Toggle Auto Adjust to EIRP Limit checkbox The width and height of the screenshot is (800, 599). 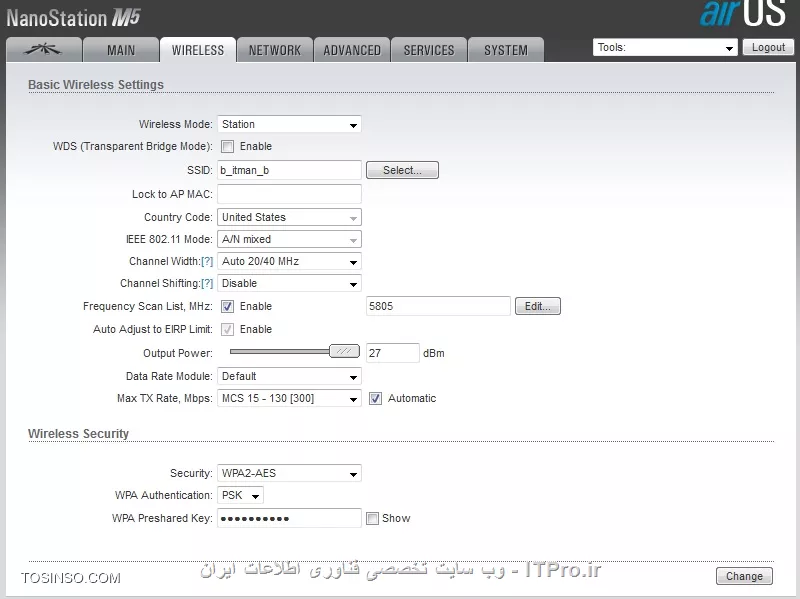228,329
